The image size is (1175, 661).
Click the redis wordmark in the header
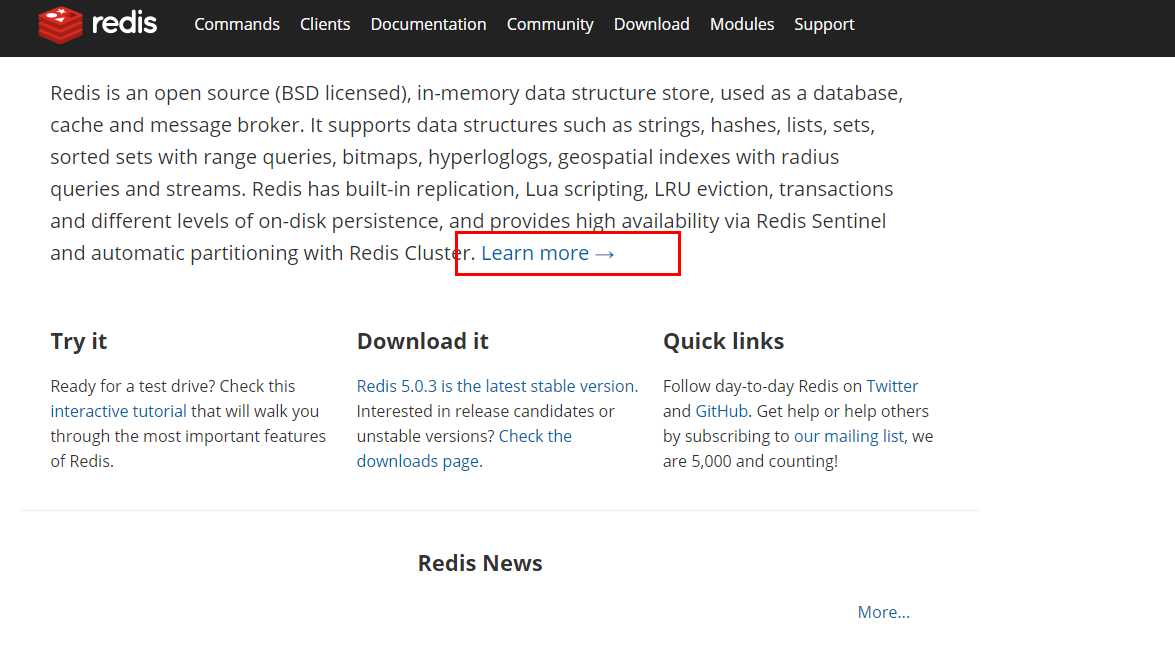tap(124, 23)
